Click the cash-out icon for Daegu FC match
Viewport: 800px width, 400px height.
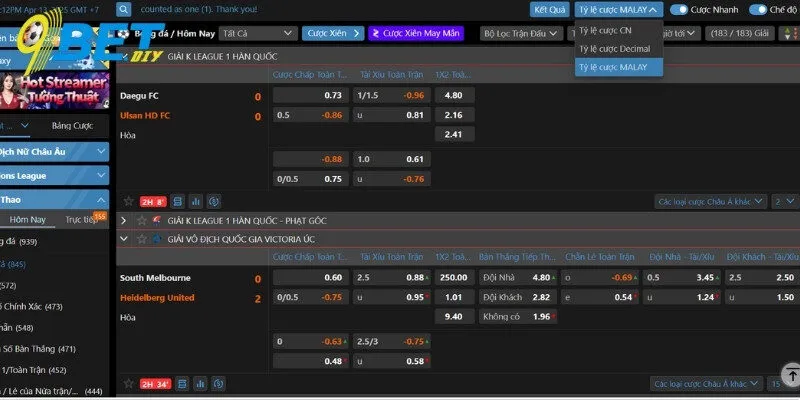tap(214, 202)
